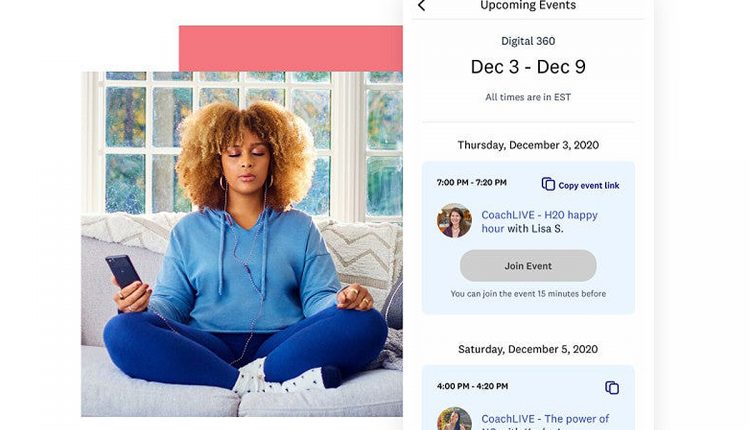Click the coral pink color block

pos(291,48)
